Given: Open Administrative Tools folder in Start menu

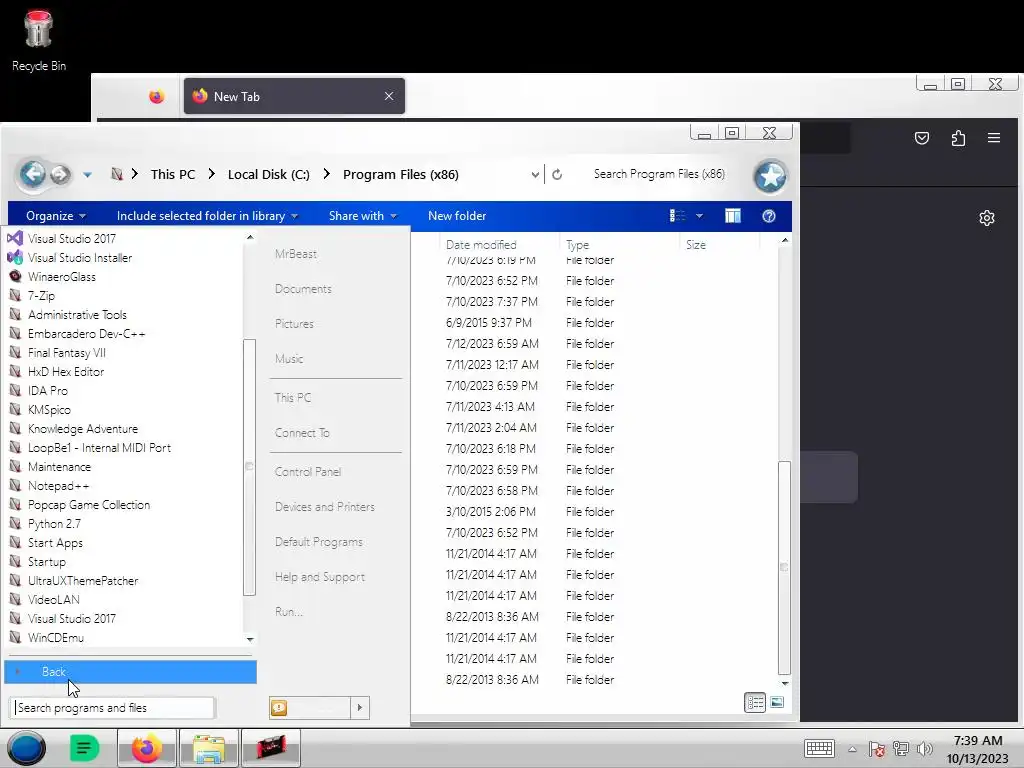Looking at the screenshot, I should (x=77, y=315).
